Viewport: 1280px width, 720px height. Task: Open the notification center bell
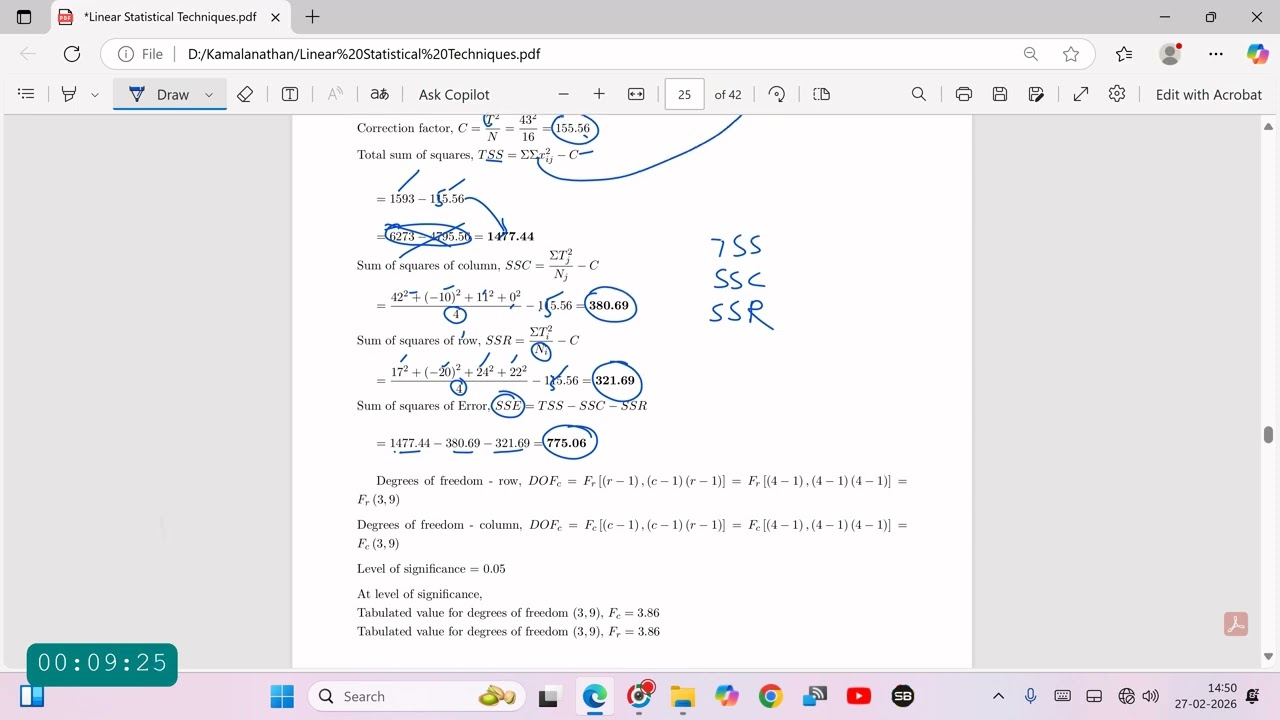point(1253,696)
